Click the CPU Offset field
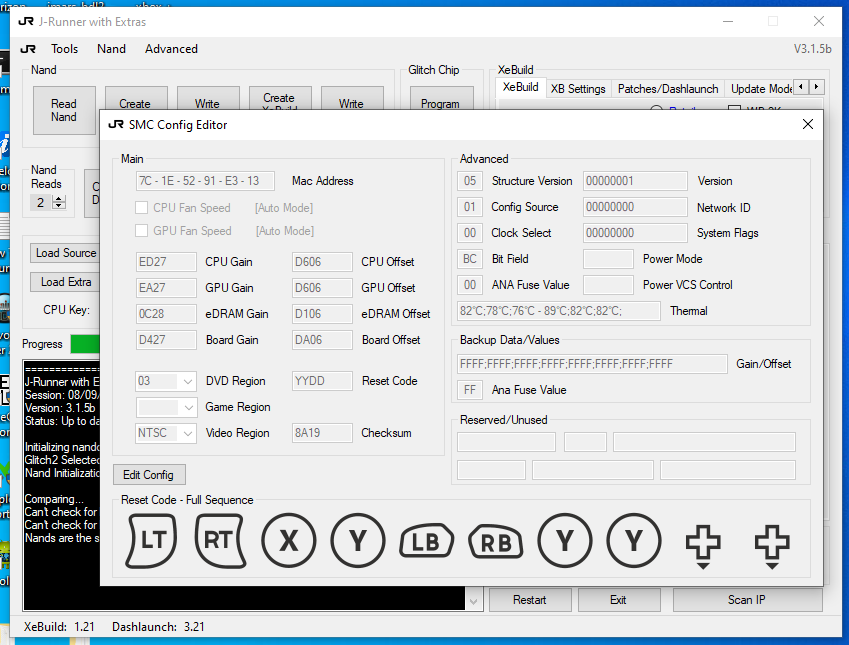849x645 pixels. click(x=322, y=262)
